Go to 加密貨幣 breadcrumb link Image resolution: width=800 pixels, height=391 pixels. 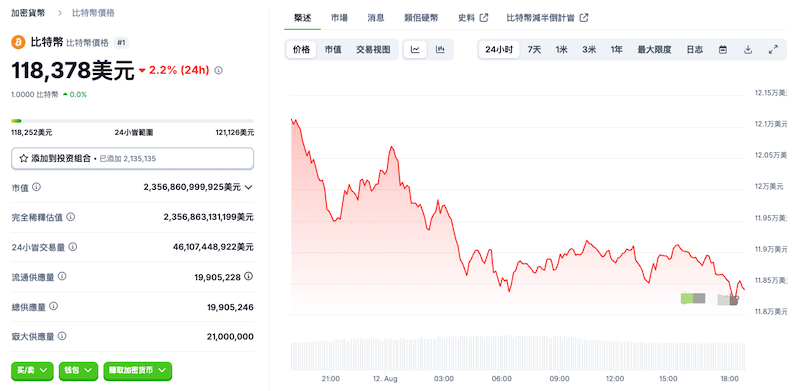[x=28, y=13]
